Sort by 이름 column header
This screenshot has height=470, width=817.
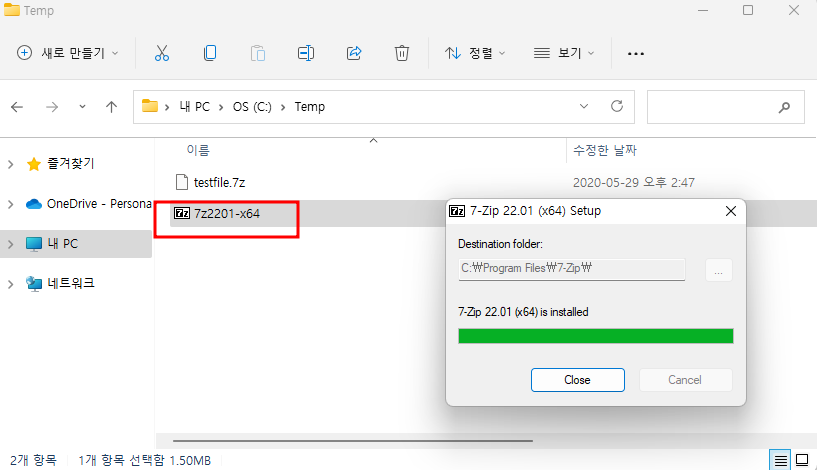[x=198, y=150]
